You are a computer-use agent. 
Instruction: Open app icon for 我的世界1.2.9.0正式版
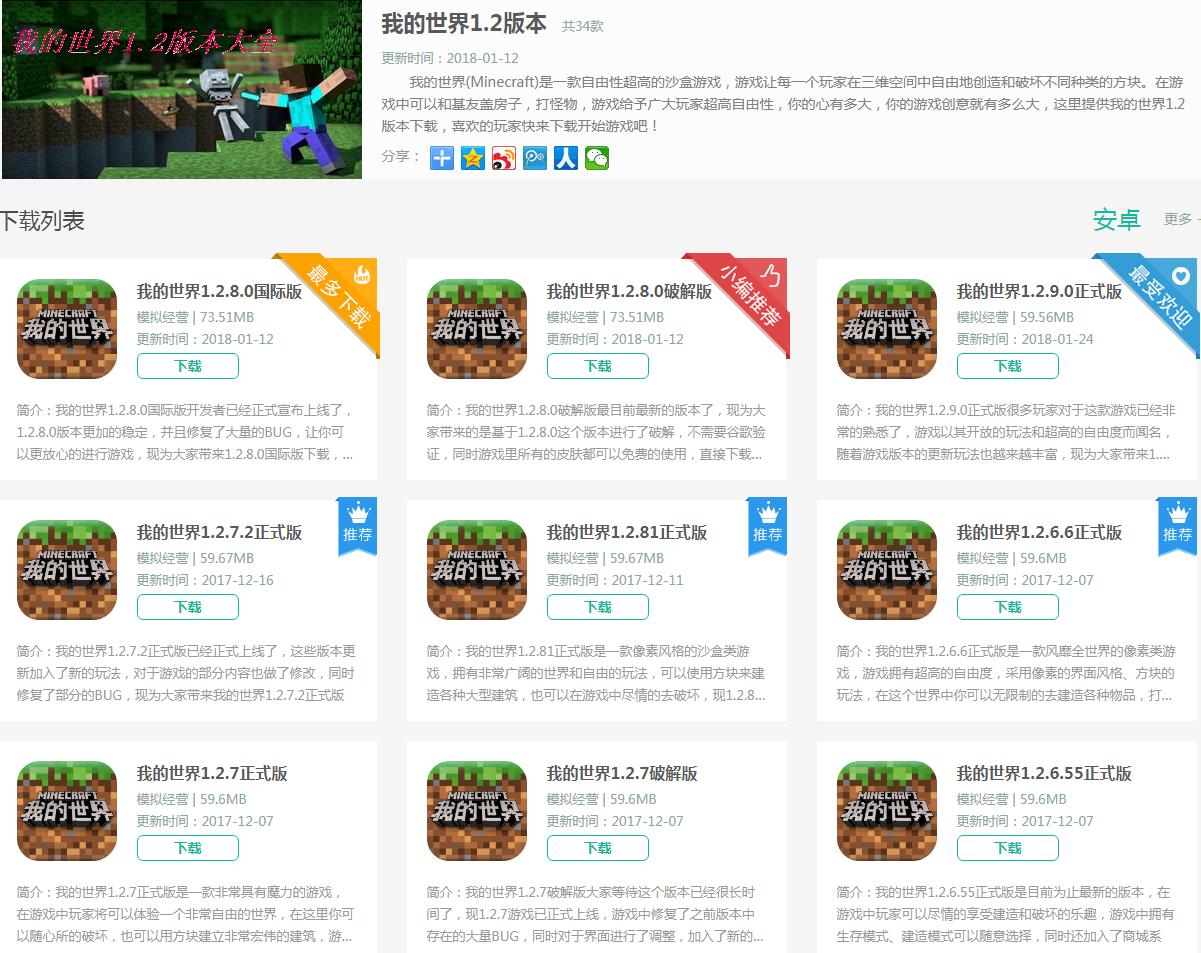click(887, 329)
